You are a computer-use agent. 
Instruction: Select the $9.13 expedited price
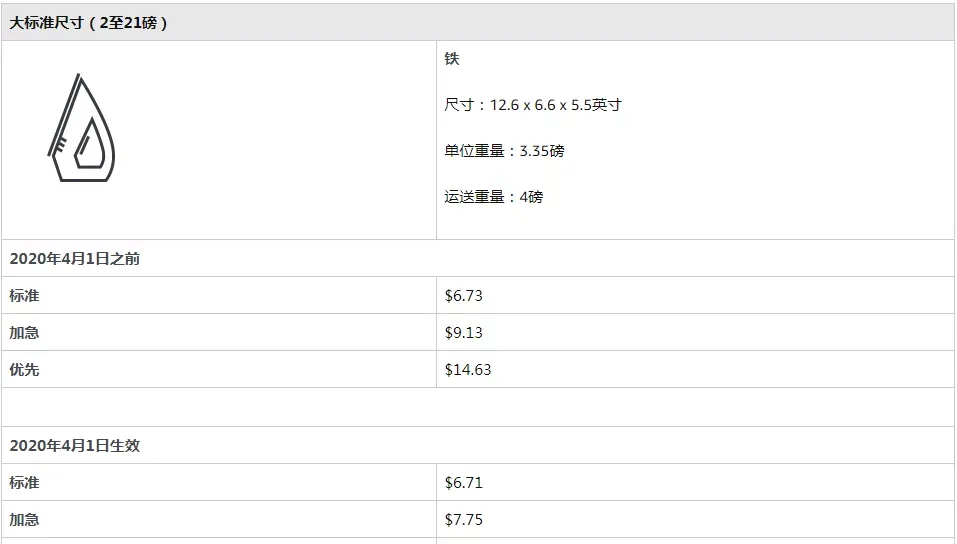pyautogui.click(x=464, y=333)
